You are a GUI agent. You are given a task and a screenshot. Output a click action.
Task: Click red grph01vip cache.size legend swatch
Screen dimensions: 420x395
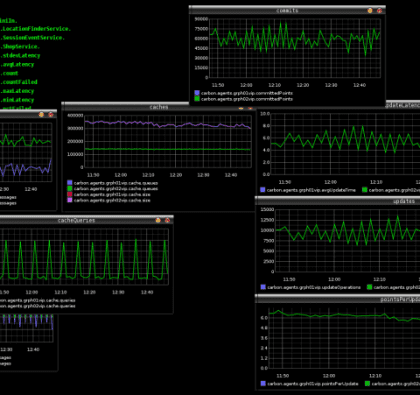(70, 194)
